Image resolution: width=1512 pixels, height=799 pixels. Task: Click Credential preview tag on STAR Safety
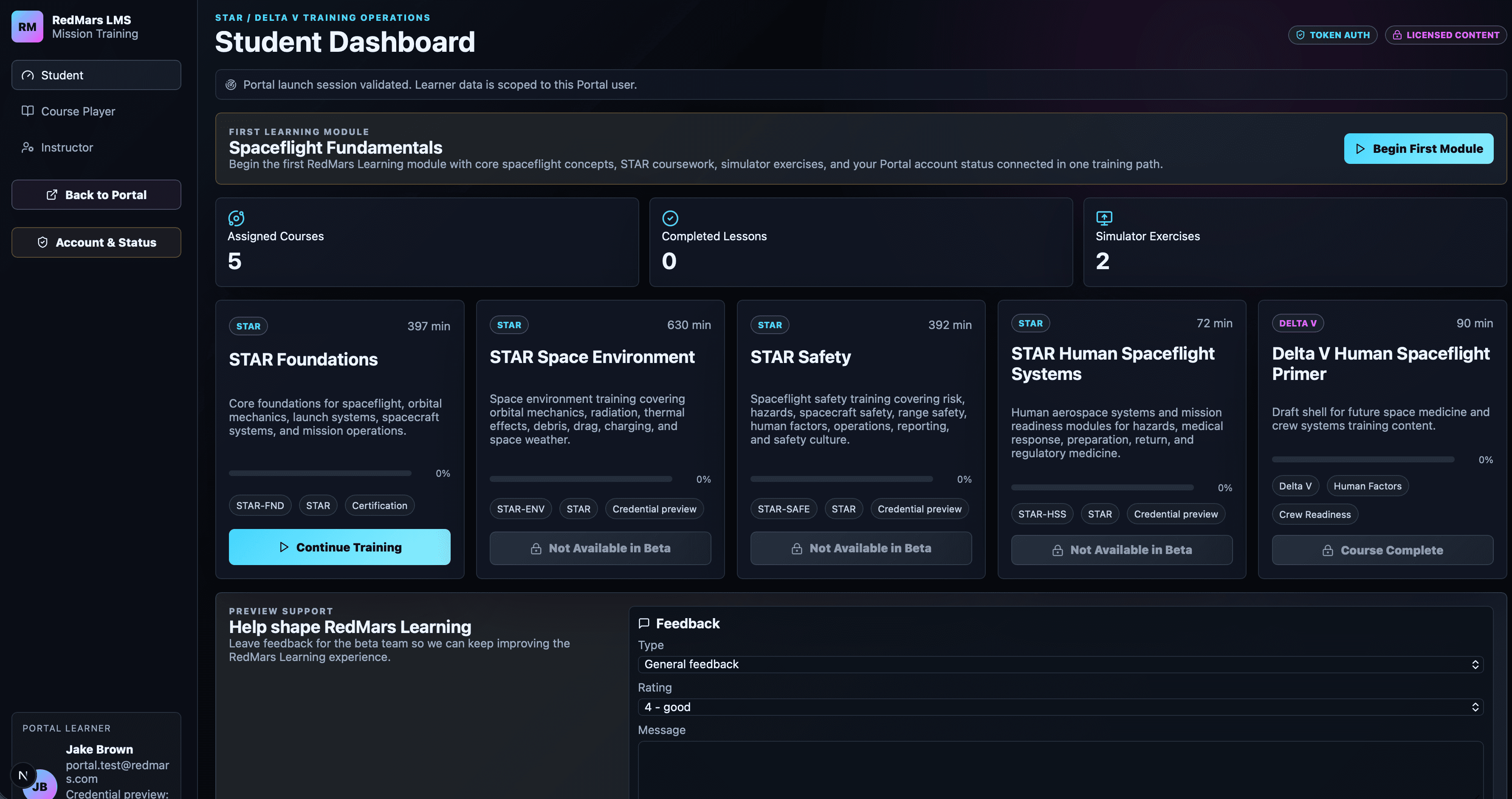(919, 509)
